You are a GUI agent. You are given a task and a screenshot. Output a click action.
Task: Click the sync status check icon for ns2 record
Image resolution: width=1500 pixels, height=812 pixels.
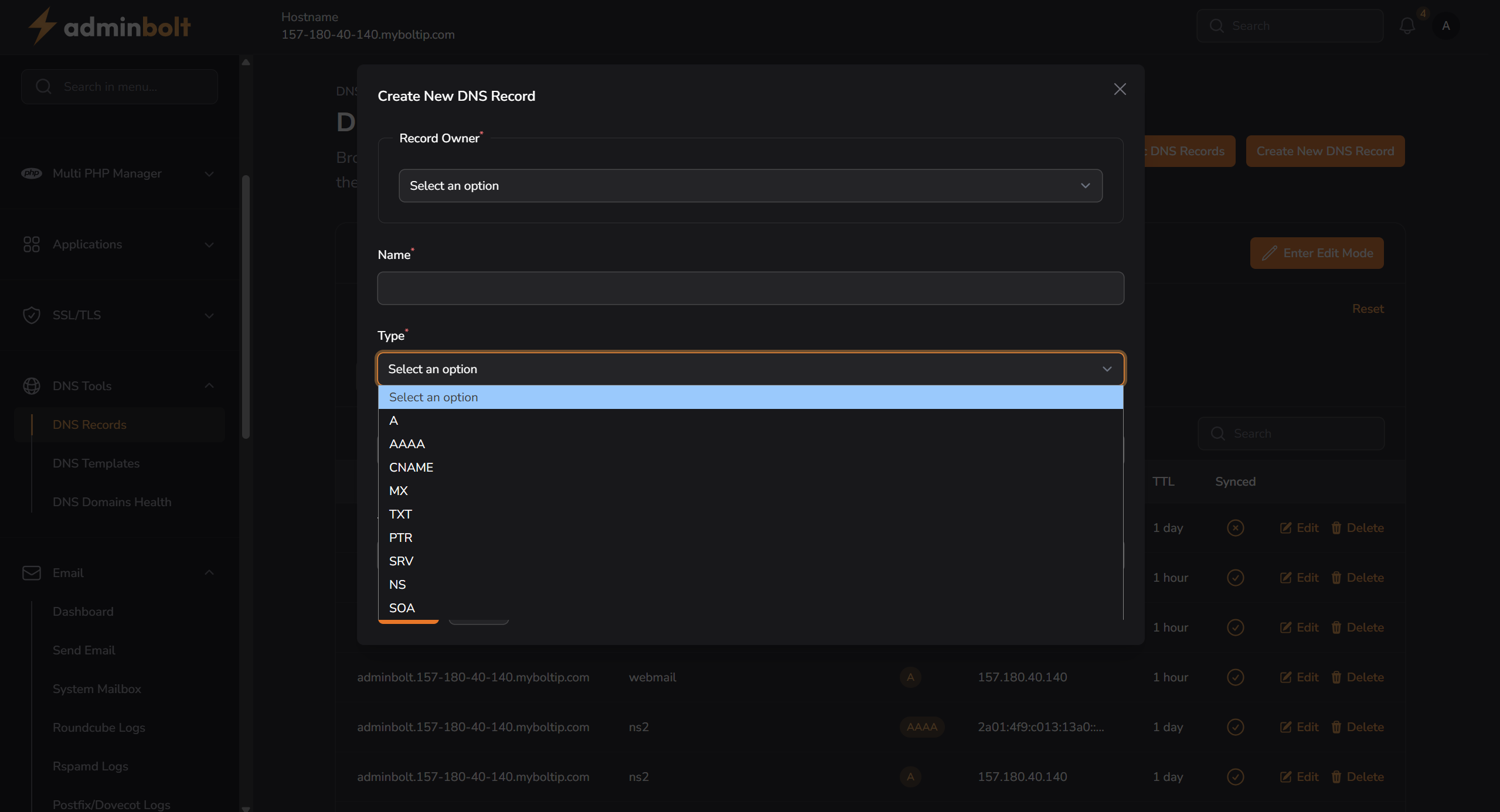click(x=1235, y=776)
